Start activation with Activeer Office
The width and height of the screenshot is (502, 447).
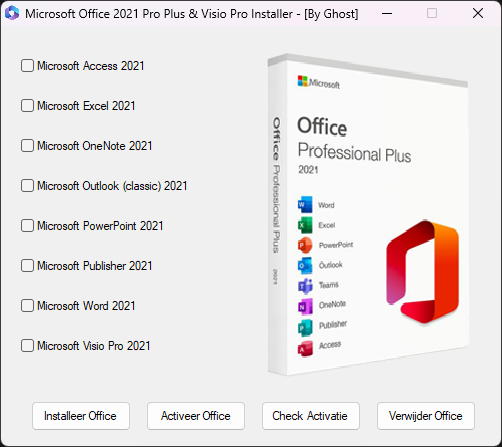[x=196, y=416]
